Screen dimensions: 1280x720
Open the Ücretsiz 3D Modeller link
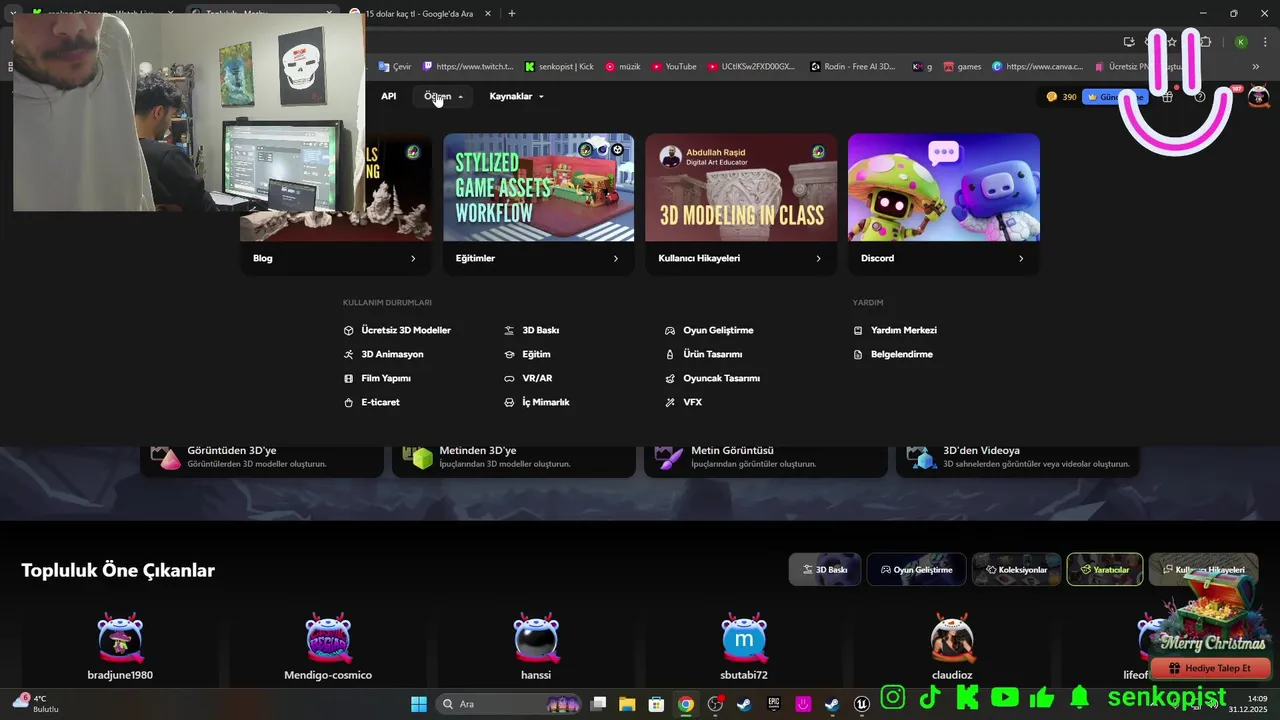point(397,330)
